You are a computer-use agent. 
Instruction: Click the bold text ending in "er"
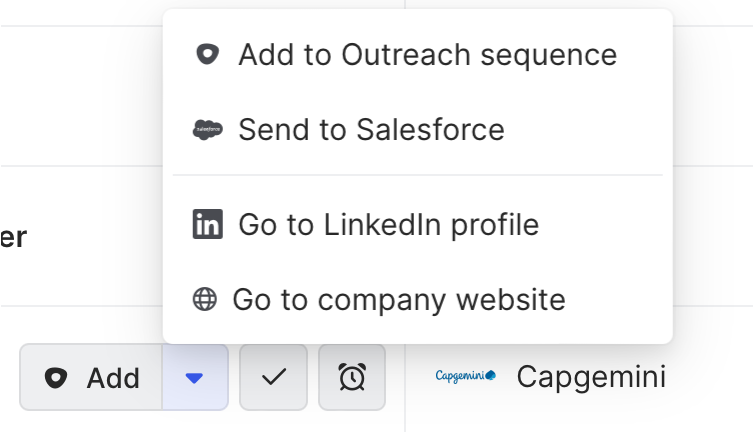coord(13,237)
